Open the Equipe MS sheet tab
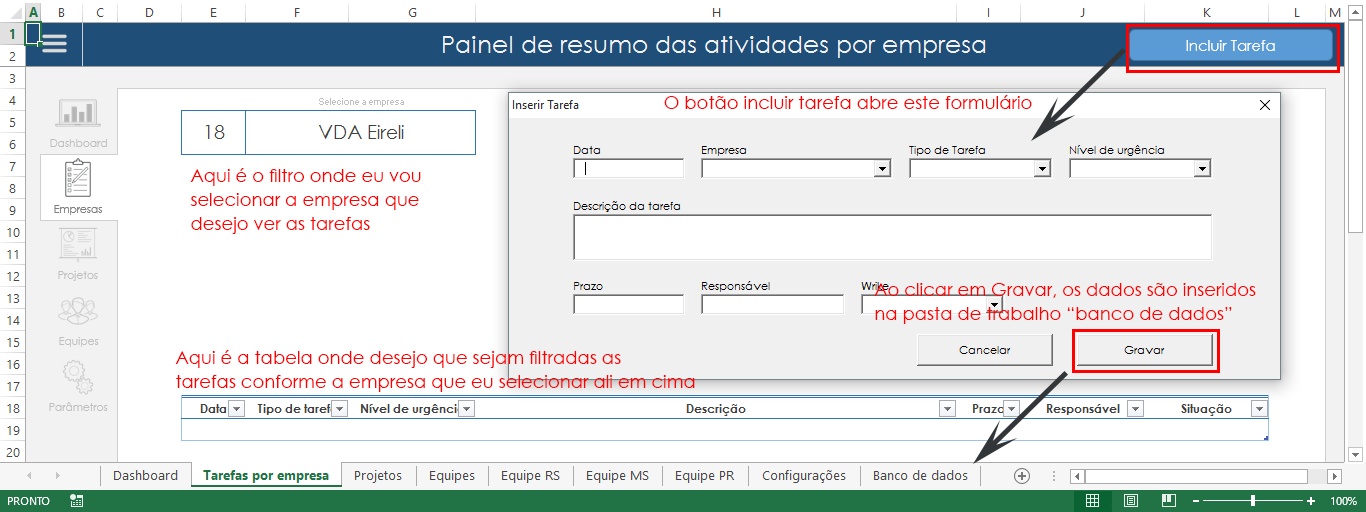This screenshot has width=1366, height=512. pyautogui.click(x=617, y=476)
